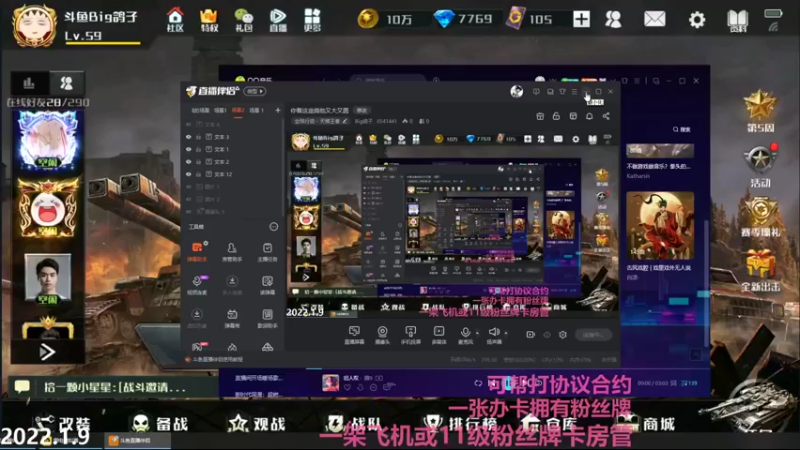This screenshot has height=450, width=800.
Task: Open the 弹幕助手 tool in the toolbox
Action: [197, 252]
